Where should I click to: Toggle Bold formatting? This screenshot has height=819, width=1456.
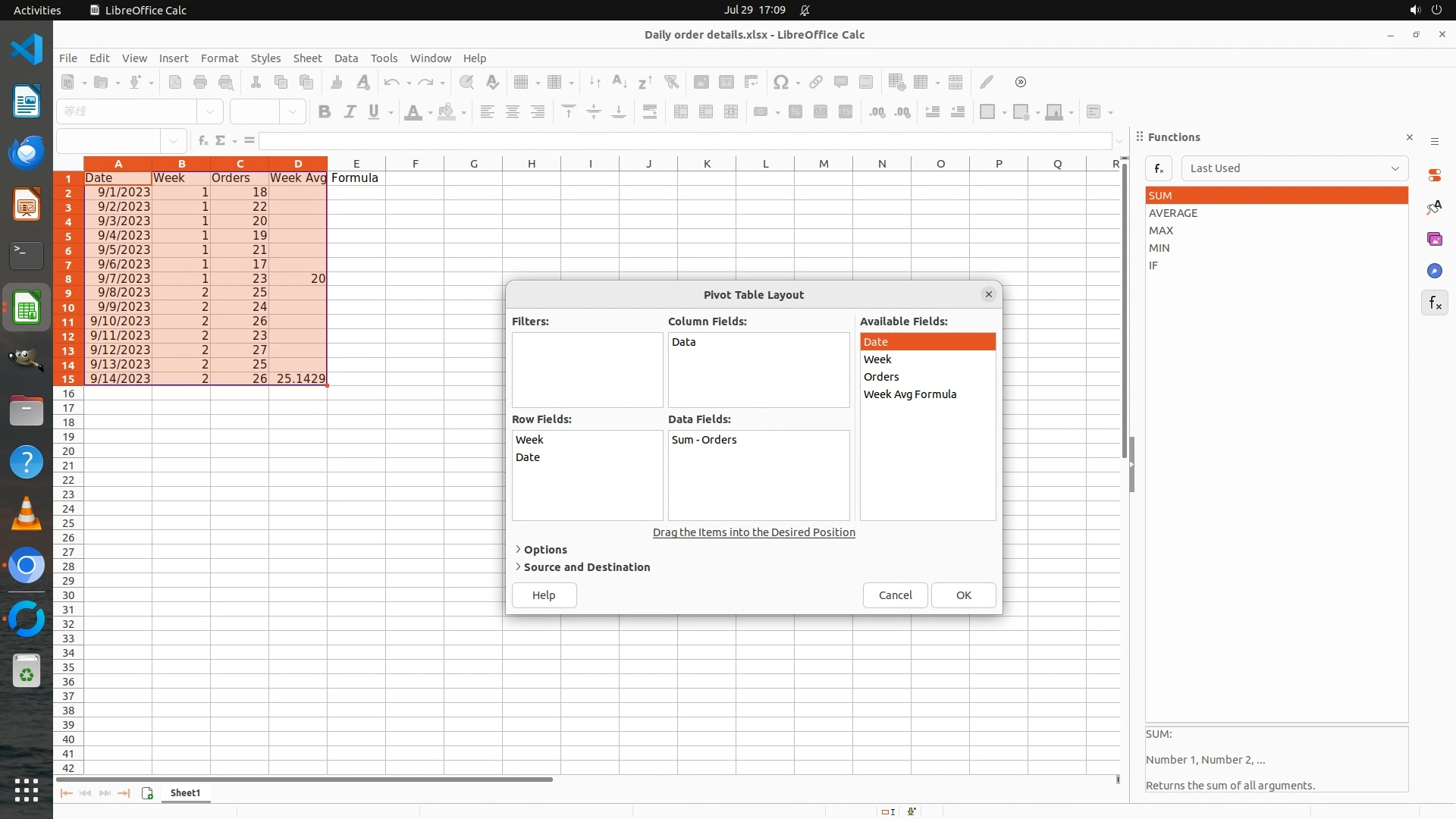point(325,112)
